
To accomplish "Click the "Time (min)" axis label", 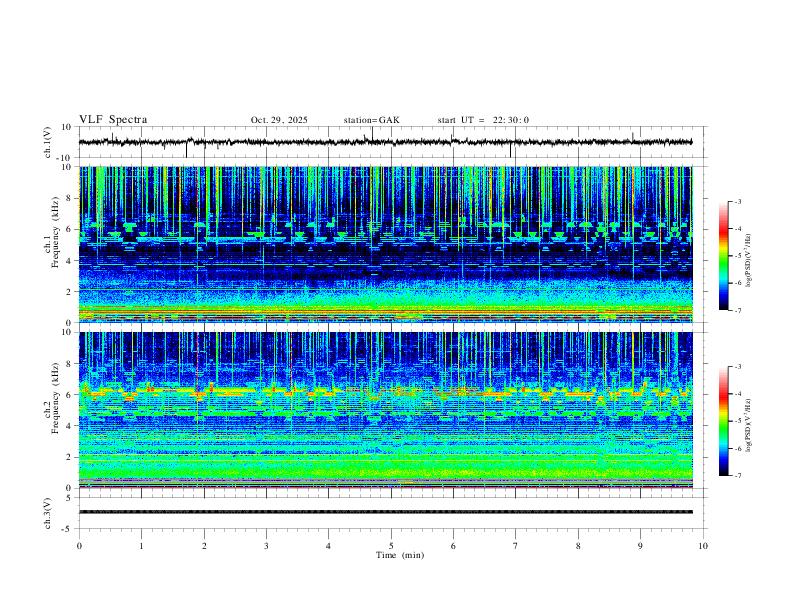I will click(x=400, y=555).
